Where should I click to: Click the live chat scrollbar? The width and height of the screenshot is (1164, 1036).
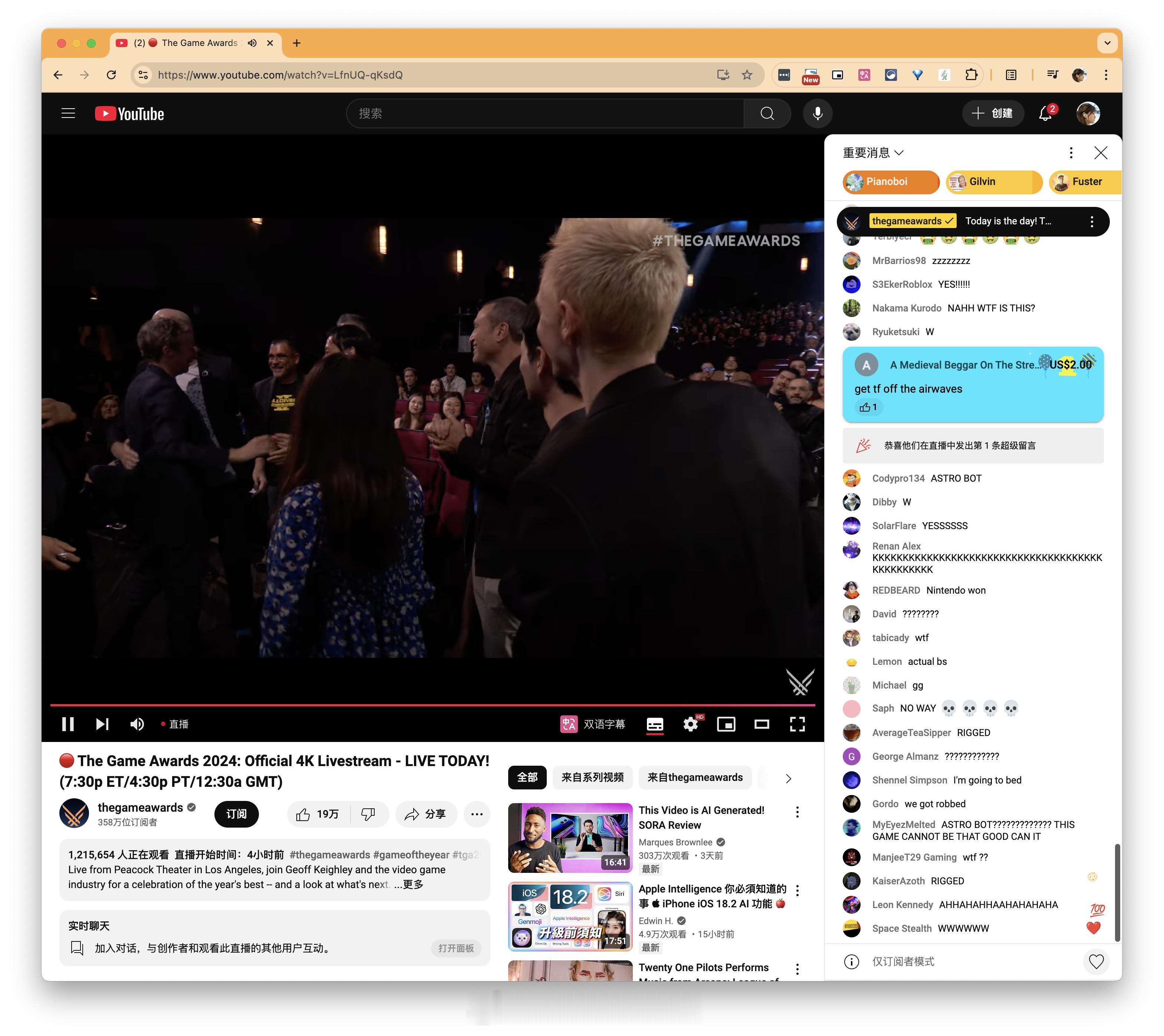pos(1117,892)
